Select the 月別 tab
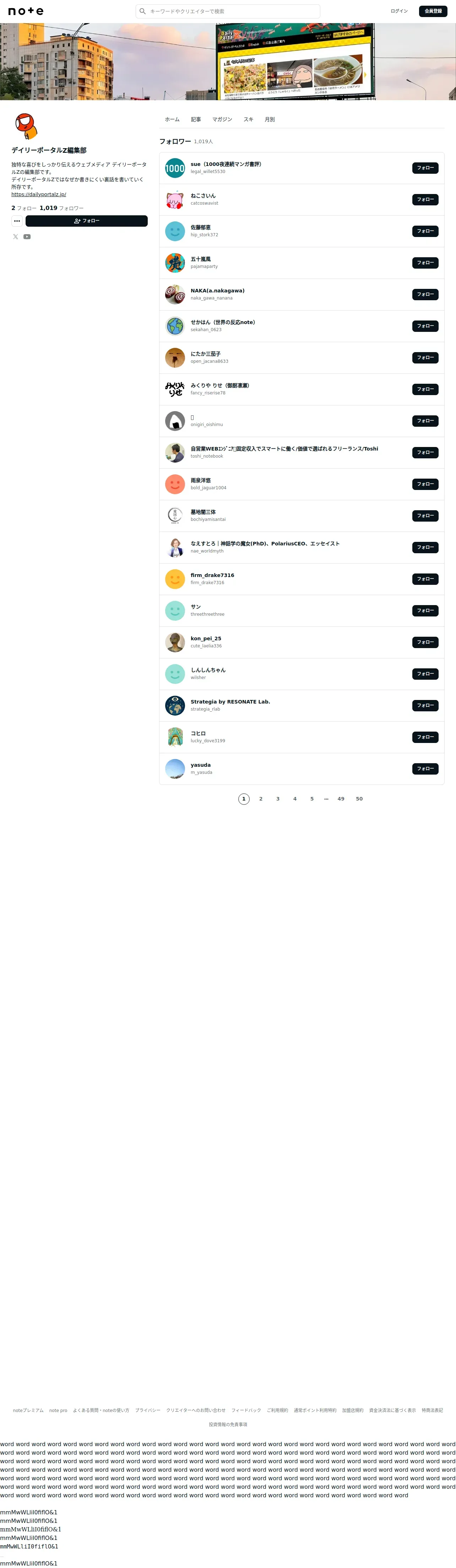The width and height of the screenshot is (456, 1568). (269, 119)
